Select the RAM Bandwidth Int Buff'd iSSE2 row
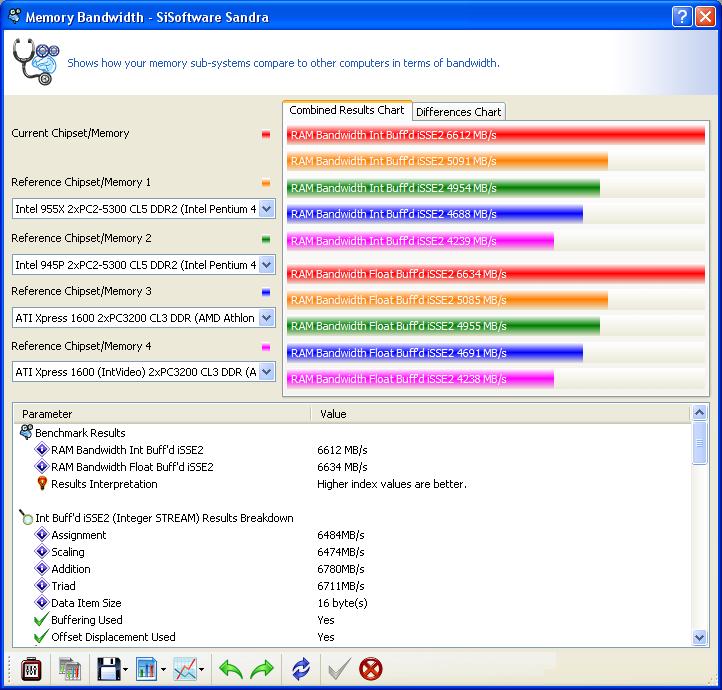Viewport: 722px width, 690px height. coord(353,450)
